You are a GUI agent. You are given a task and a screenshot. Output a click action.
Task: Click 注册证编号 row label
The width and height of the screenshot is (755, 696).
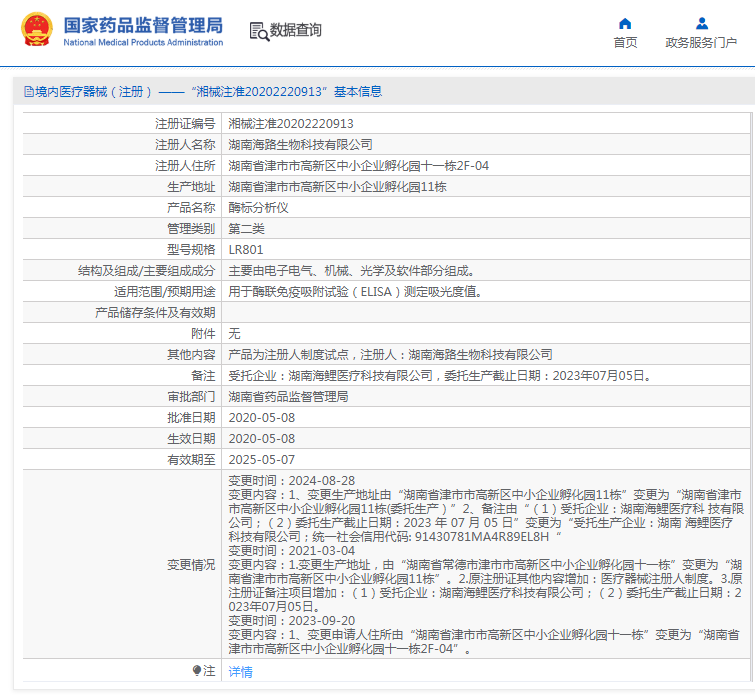click(x=185, y=124)
